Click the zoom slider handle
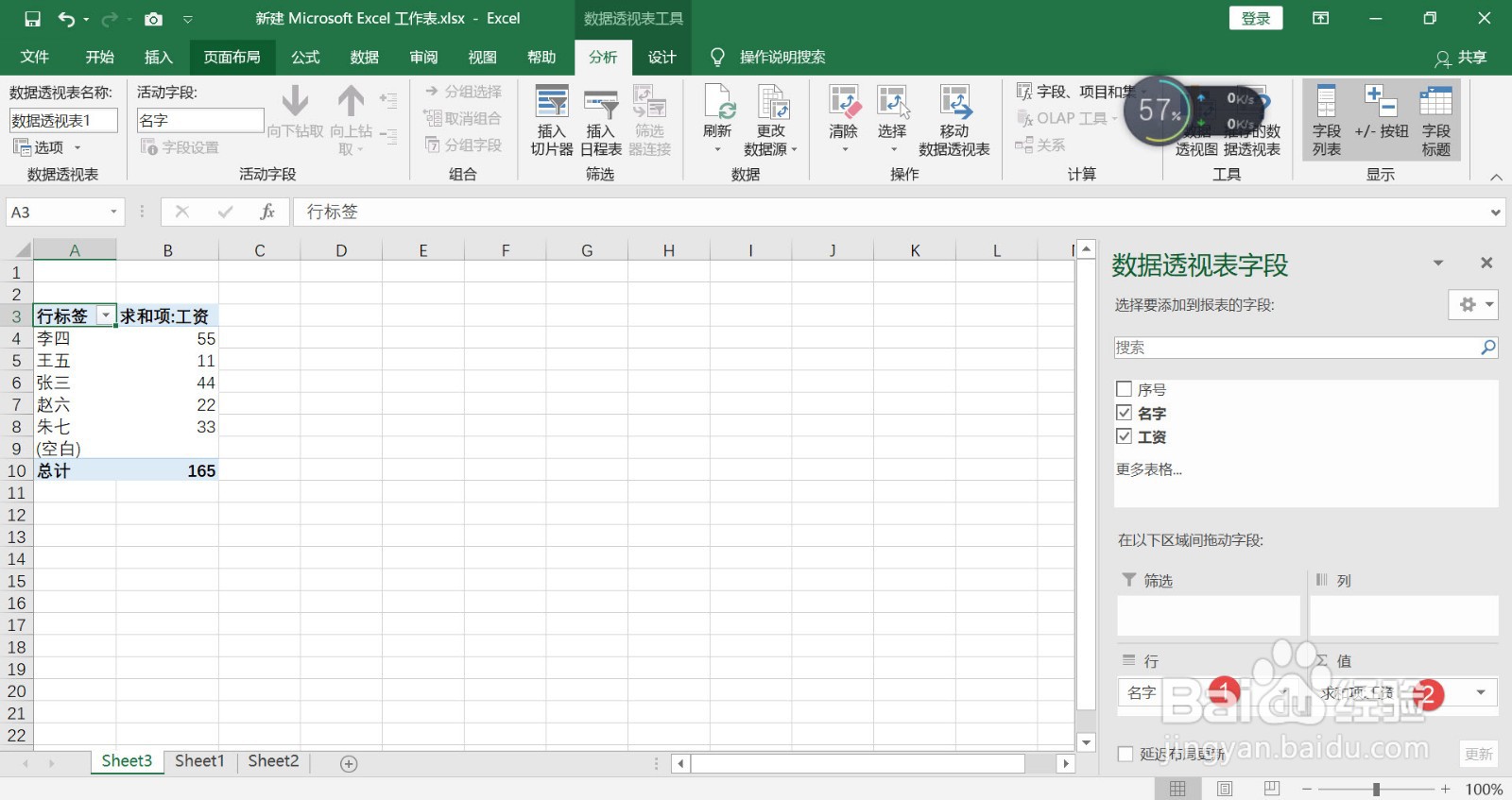Image resolution: width=1512 pixels, height=800 pixels. pos(1376,789)
